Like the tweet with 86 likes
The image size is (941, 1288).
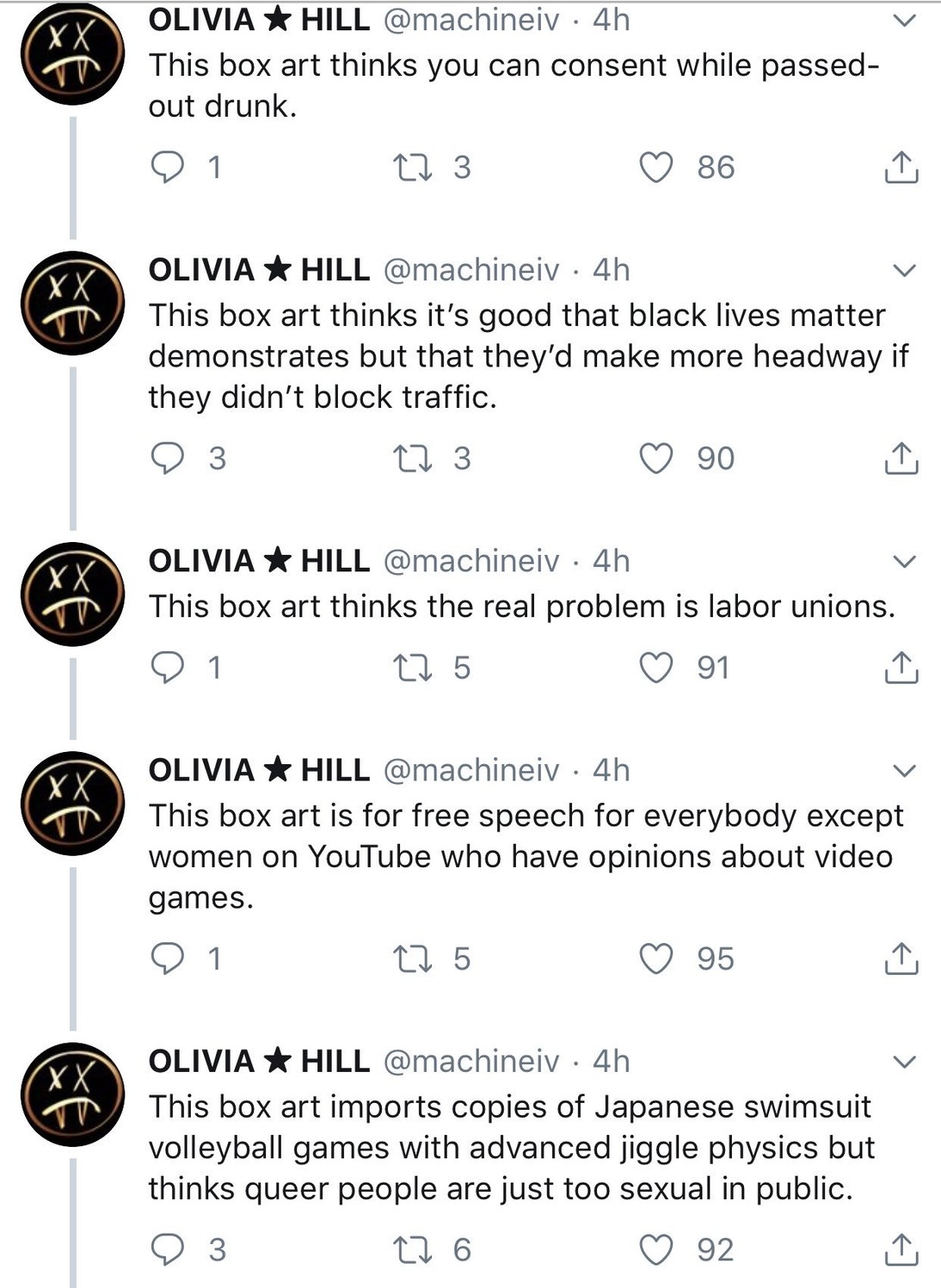click(656, 167)
